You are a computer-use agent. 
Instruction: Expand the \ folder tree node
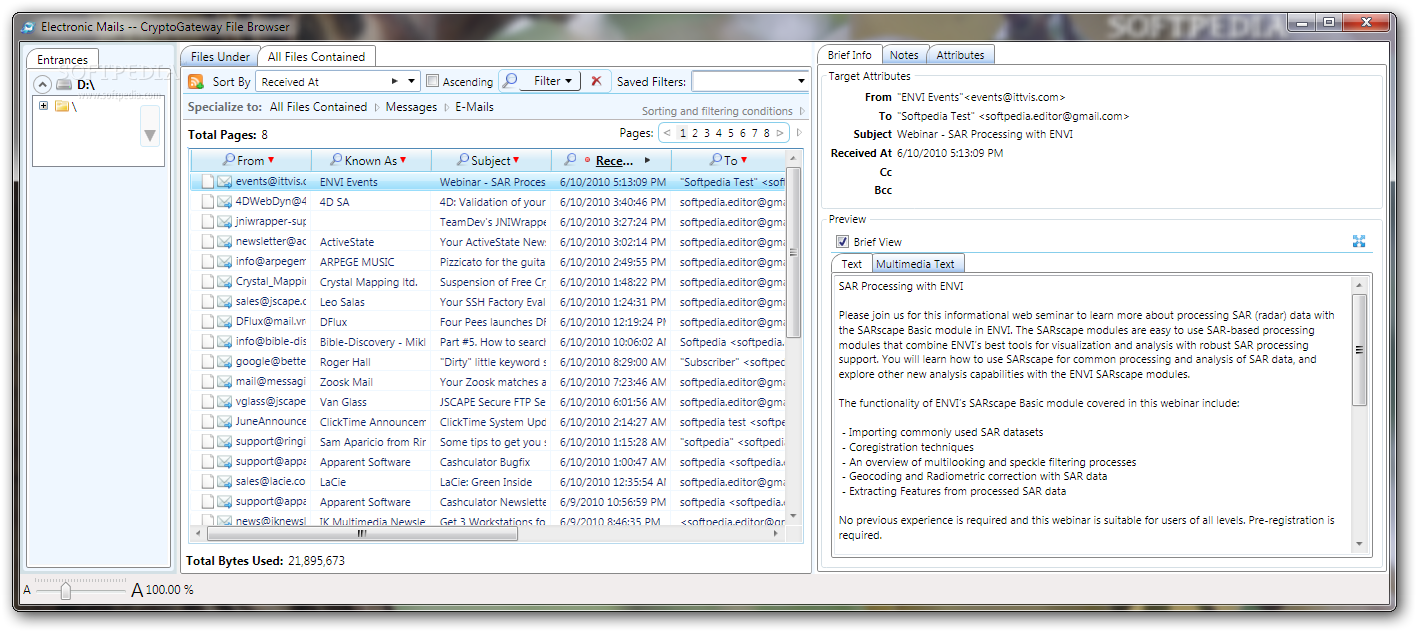[44, 106]
